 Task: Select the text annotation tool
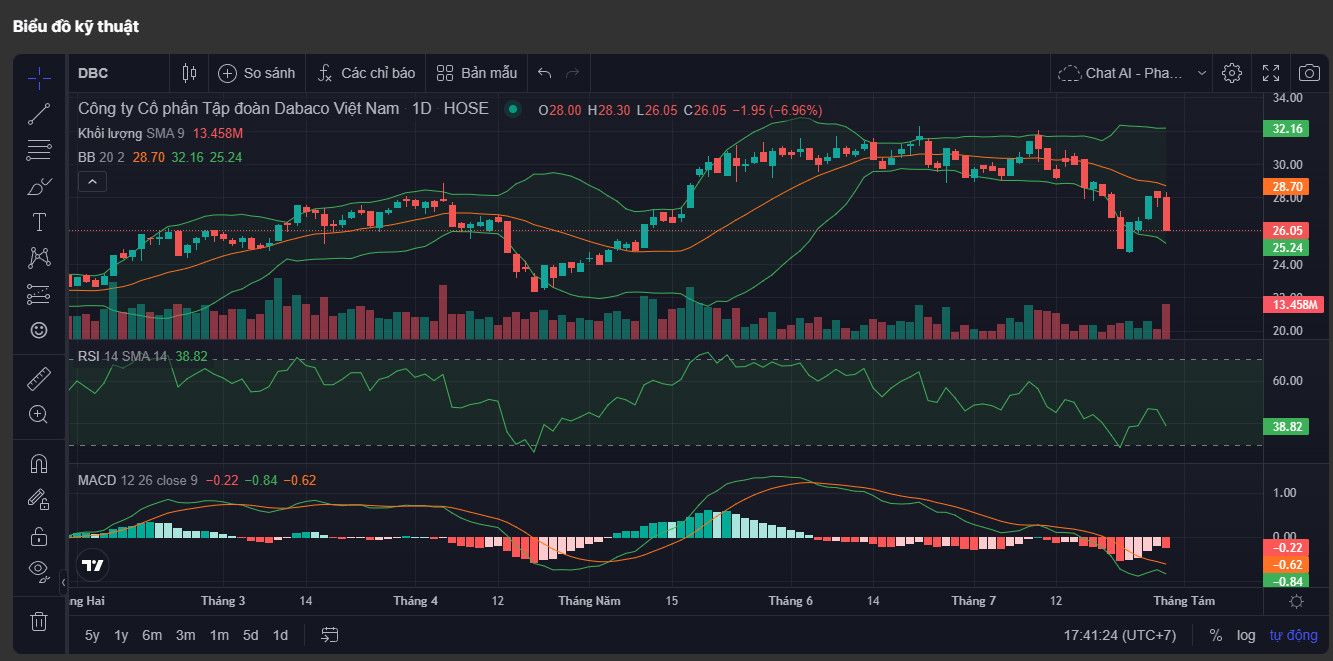pyautogui.click(x=39, y=221)
